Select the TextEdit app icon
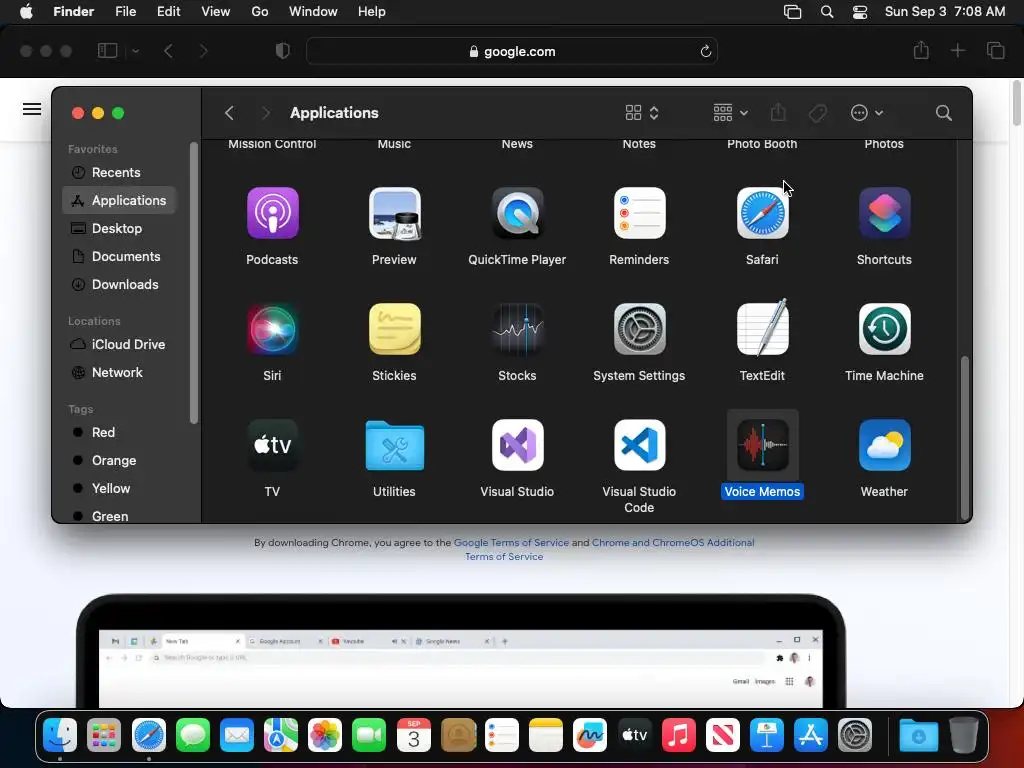 coord(762,329)
